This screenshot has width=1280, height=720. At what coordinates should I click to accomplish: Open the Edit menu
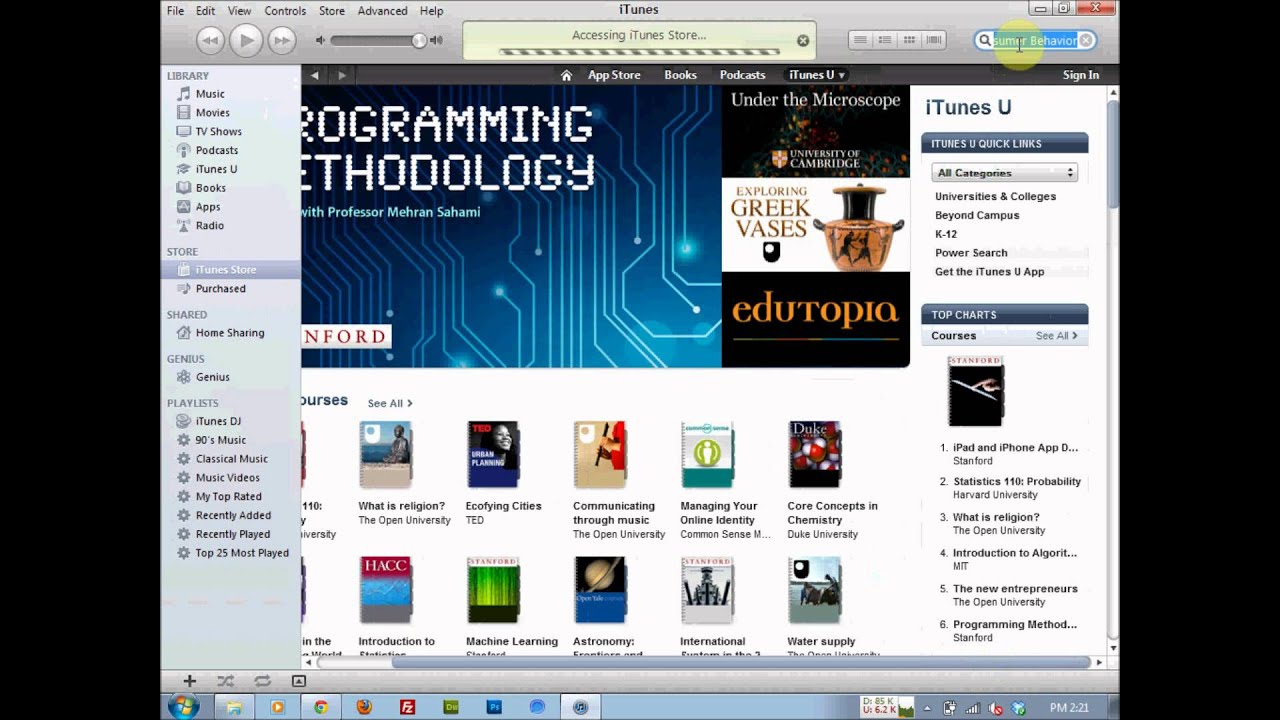tap(205, 11)
